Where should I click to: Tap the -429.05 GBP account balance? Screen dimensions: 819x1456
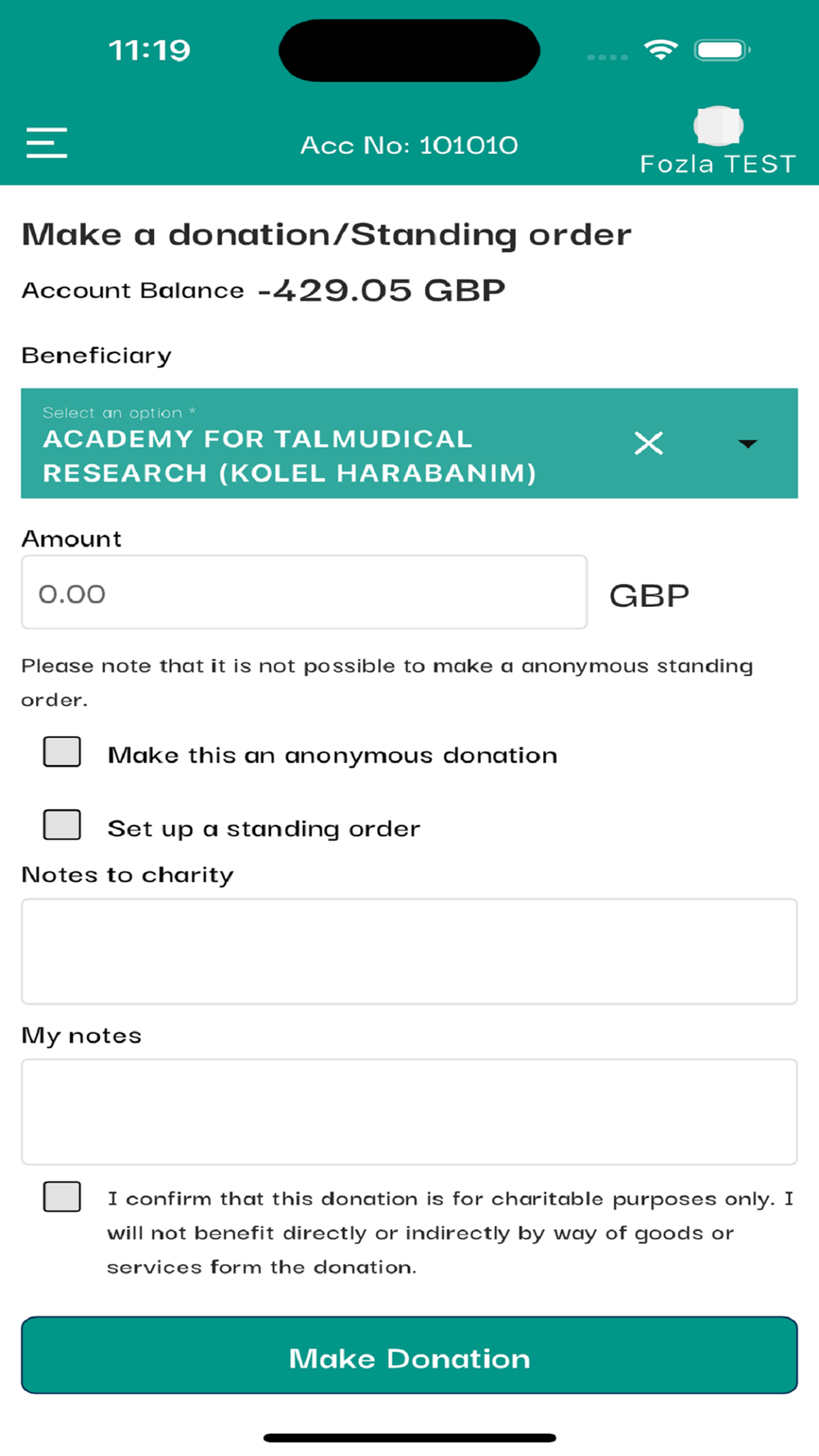[x=382, y=291]
